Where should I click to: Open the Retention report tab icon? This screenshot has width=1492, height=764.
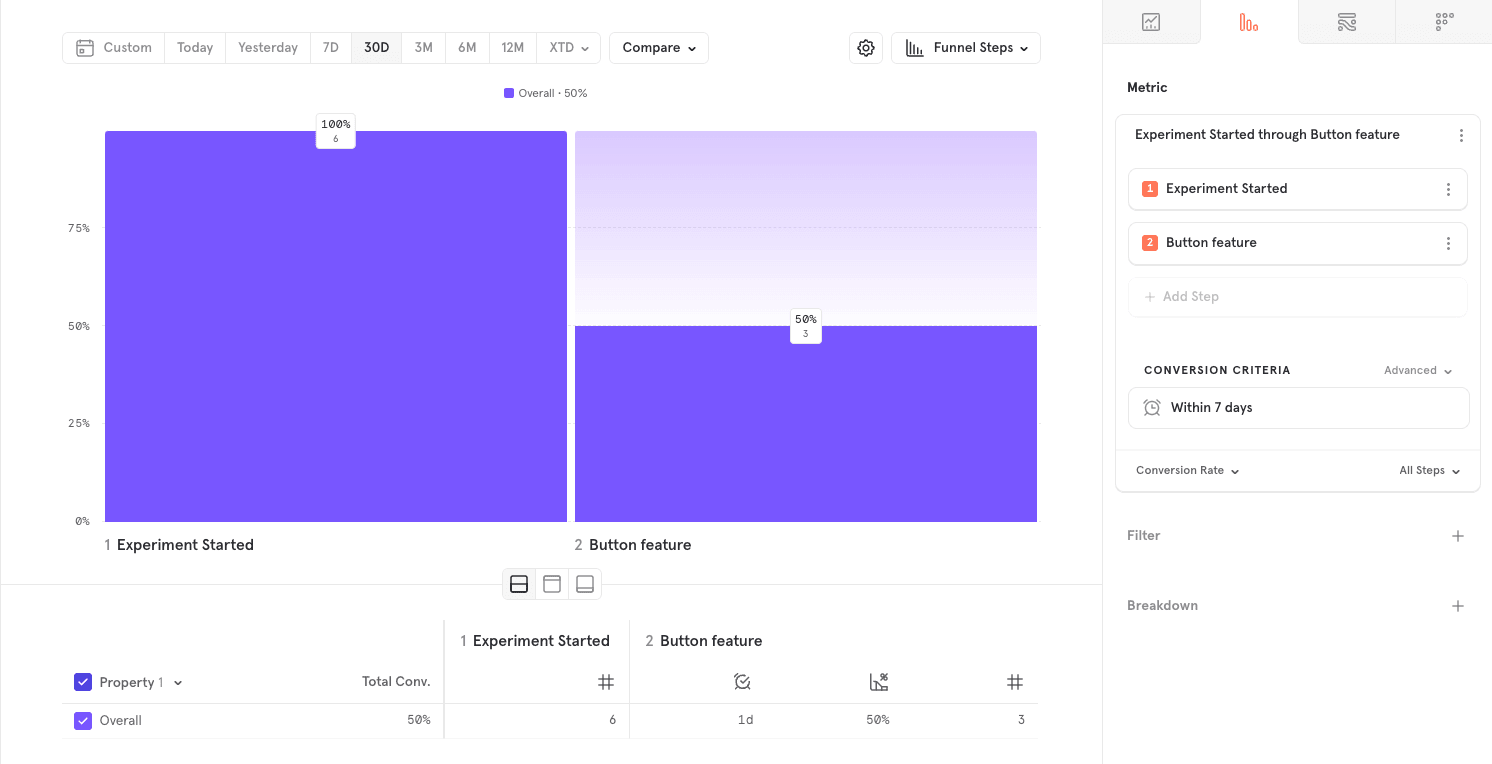click(1443, 22)
